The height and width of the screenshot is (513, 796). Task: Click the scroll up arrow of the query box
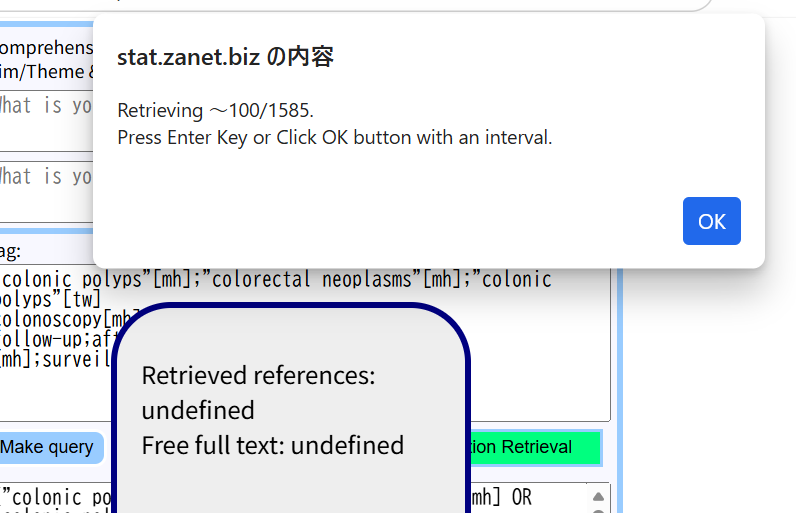point(598,497)
